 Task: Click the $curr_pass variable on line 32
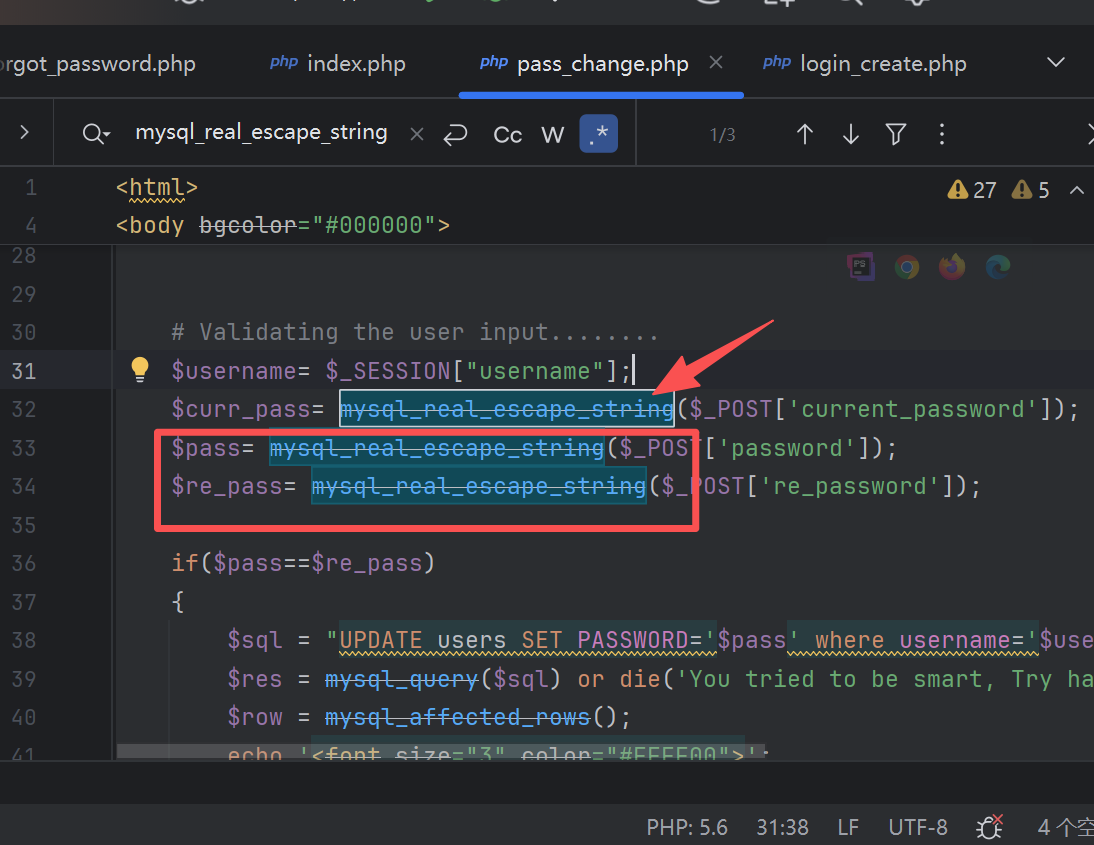(x=241, y=410)
